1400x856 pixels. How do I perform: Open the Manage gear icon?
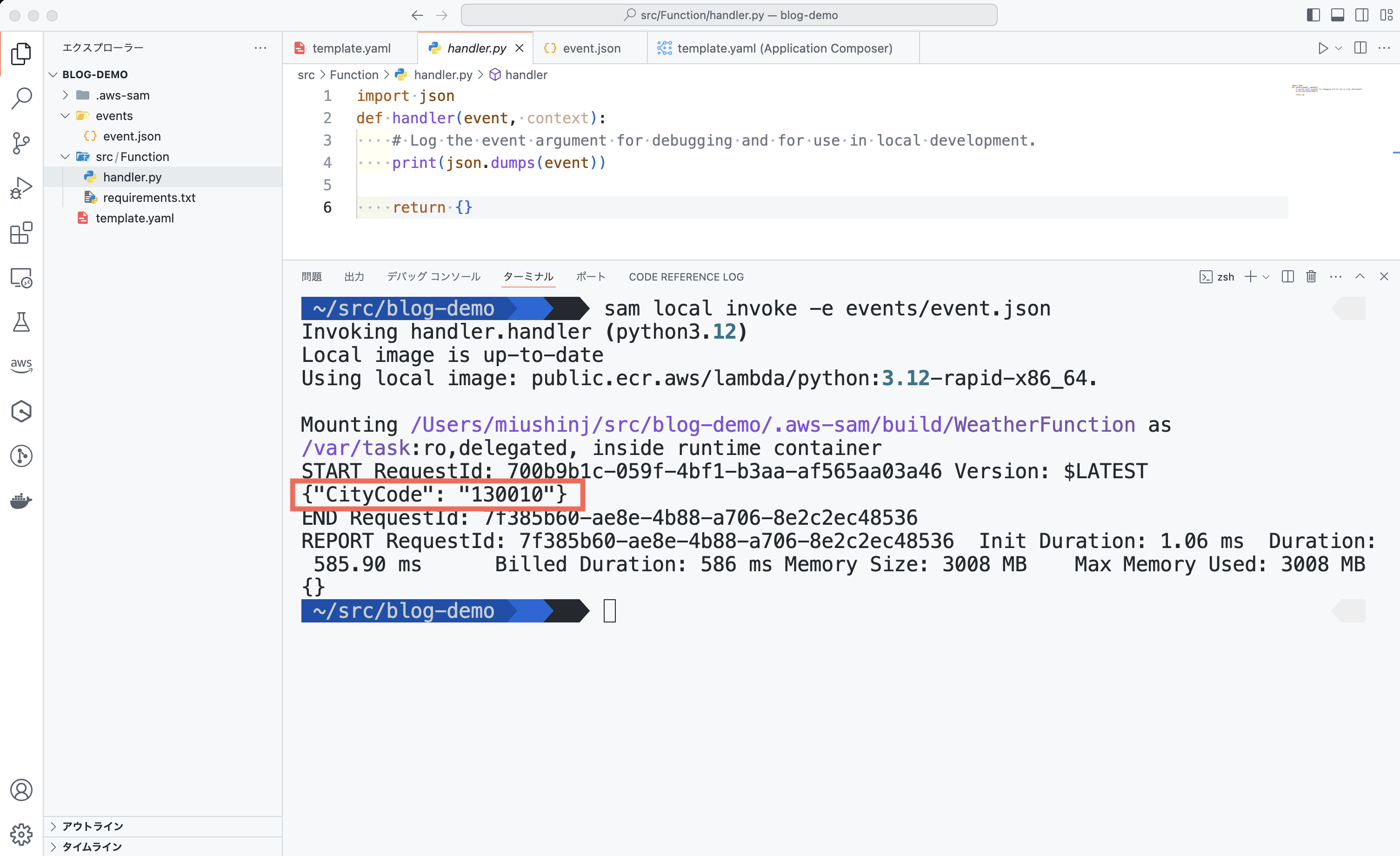[x=21, y=834]
